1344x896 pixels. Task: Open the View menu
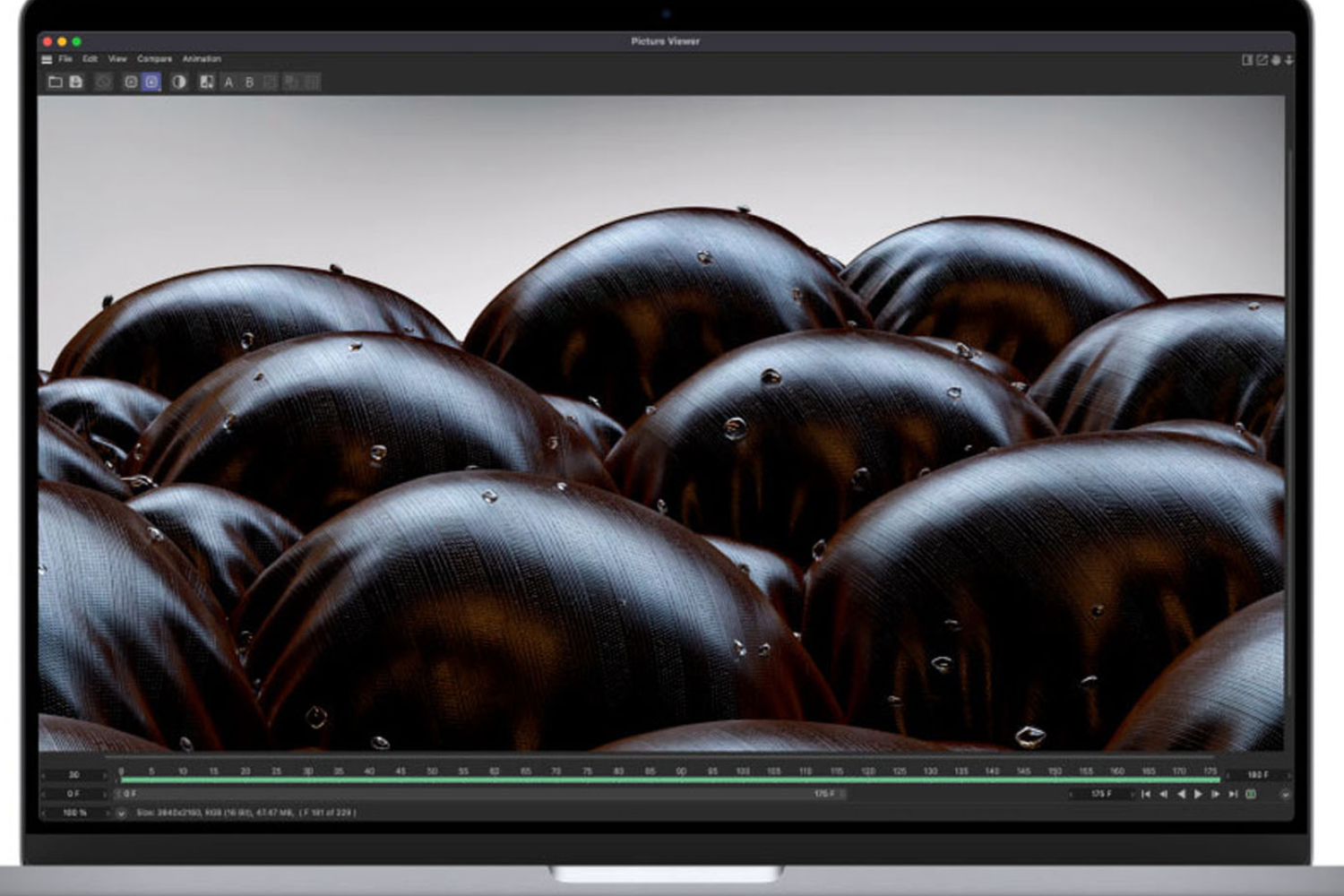117,59
